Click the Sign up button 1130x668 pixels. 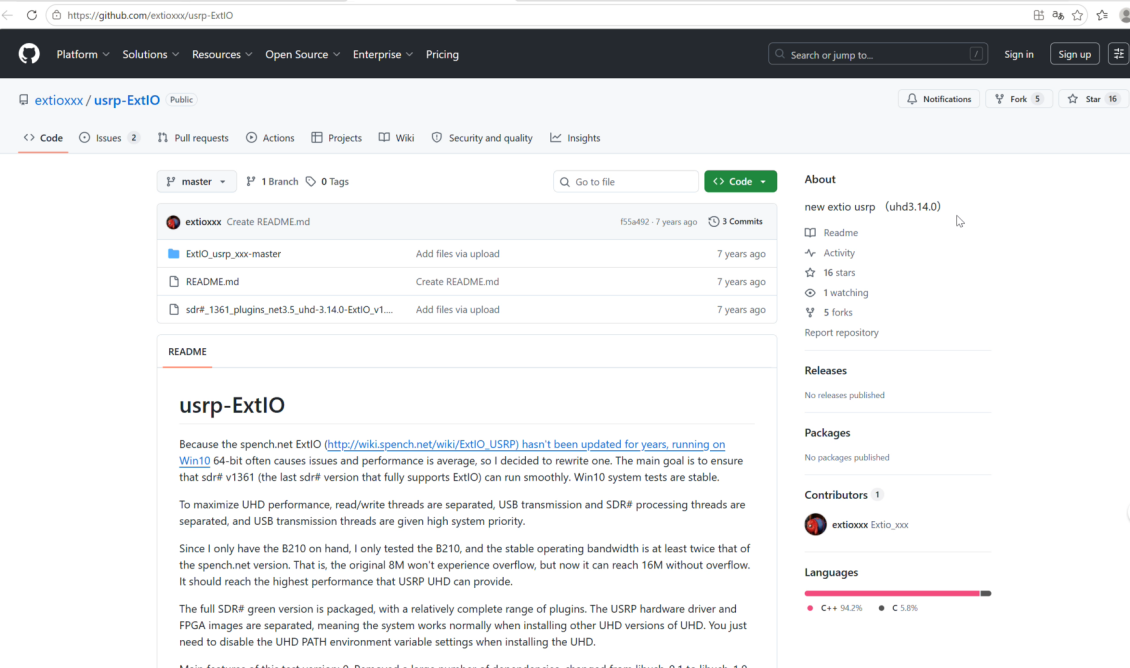pyautogui.click(x=1075, y=54)
